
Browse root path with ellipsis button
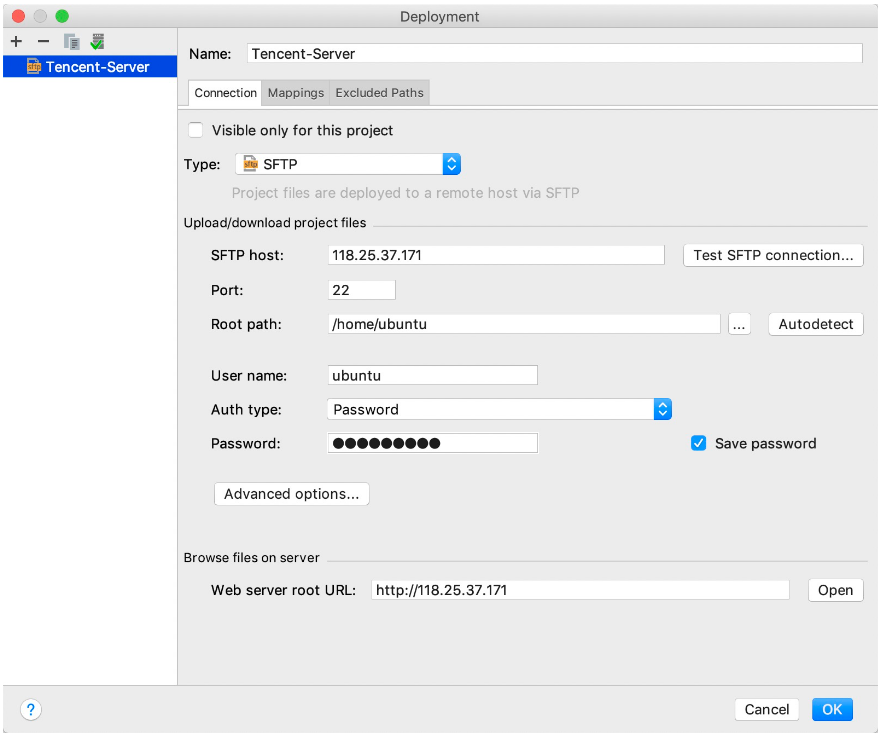tap(739, 324)
